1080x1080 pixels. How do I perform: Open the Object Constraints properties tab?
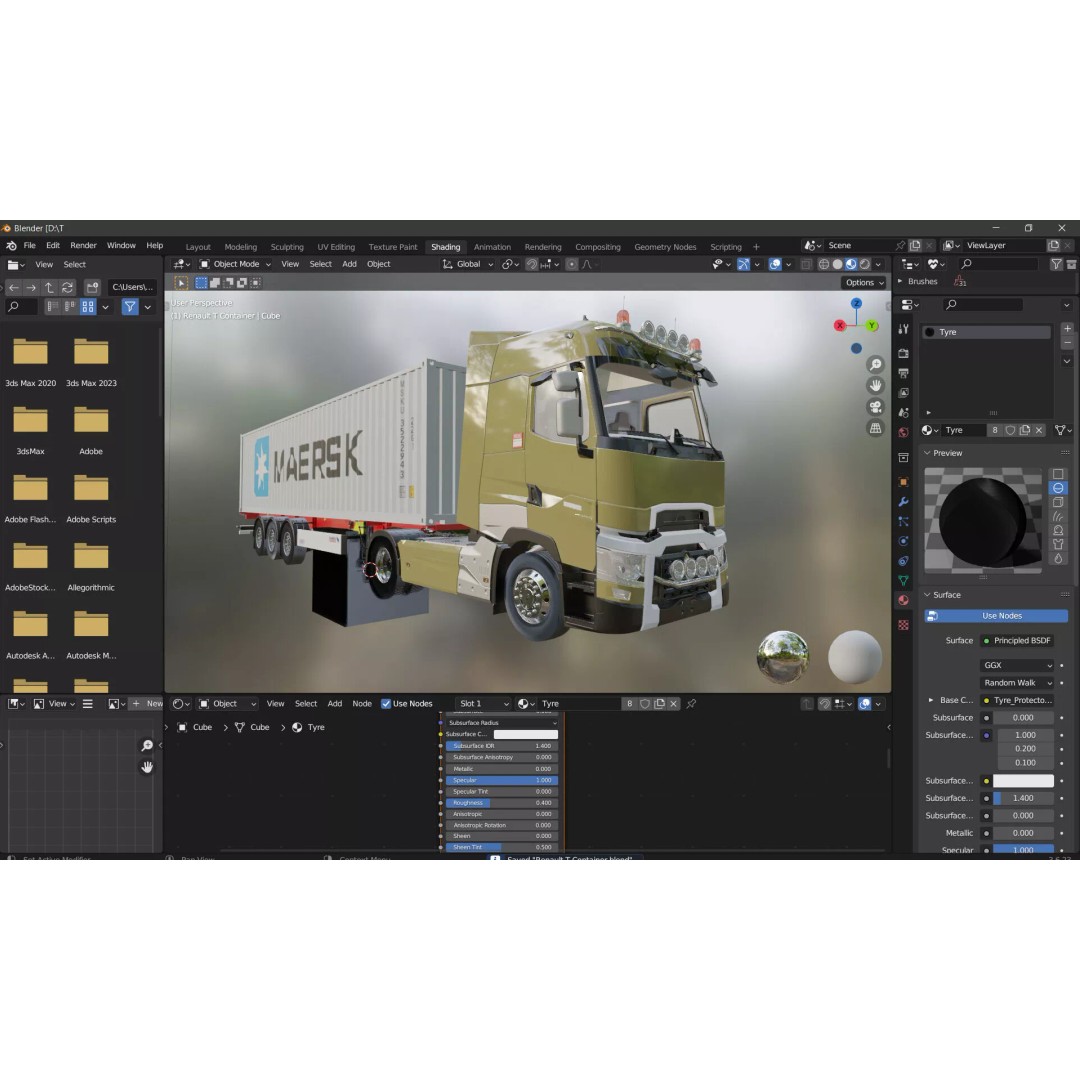click(x=903, y=561)
